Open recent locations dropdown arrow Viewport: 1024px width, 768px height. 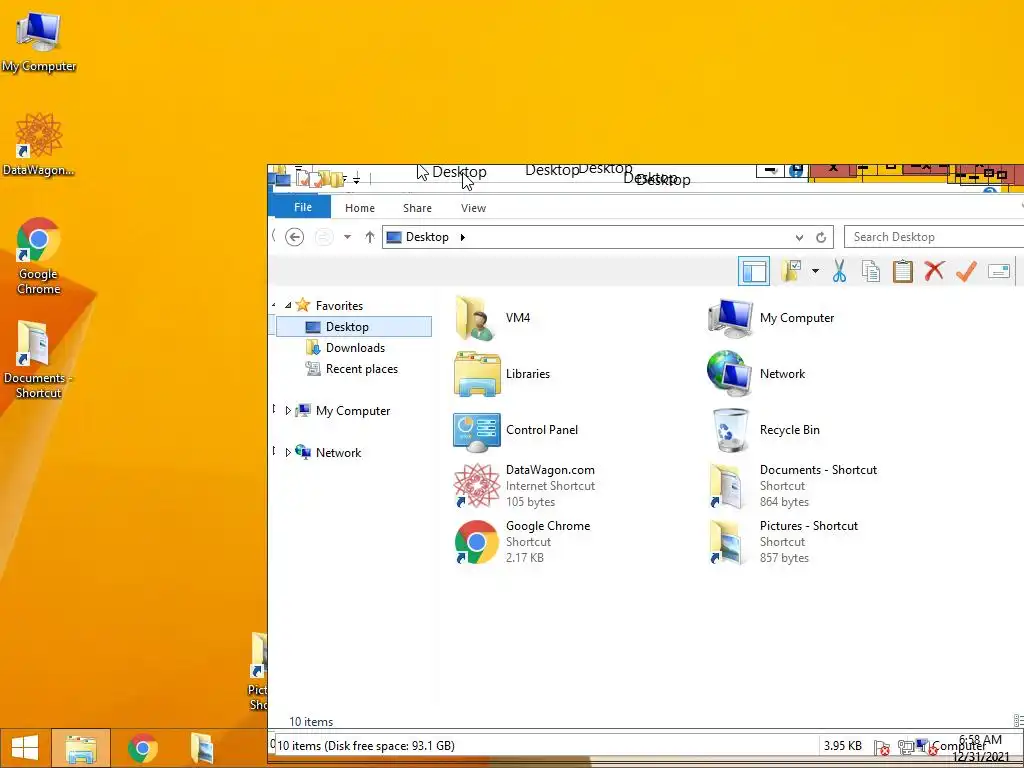point(347,237)
